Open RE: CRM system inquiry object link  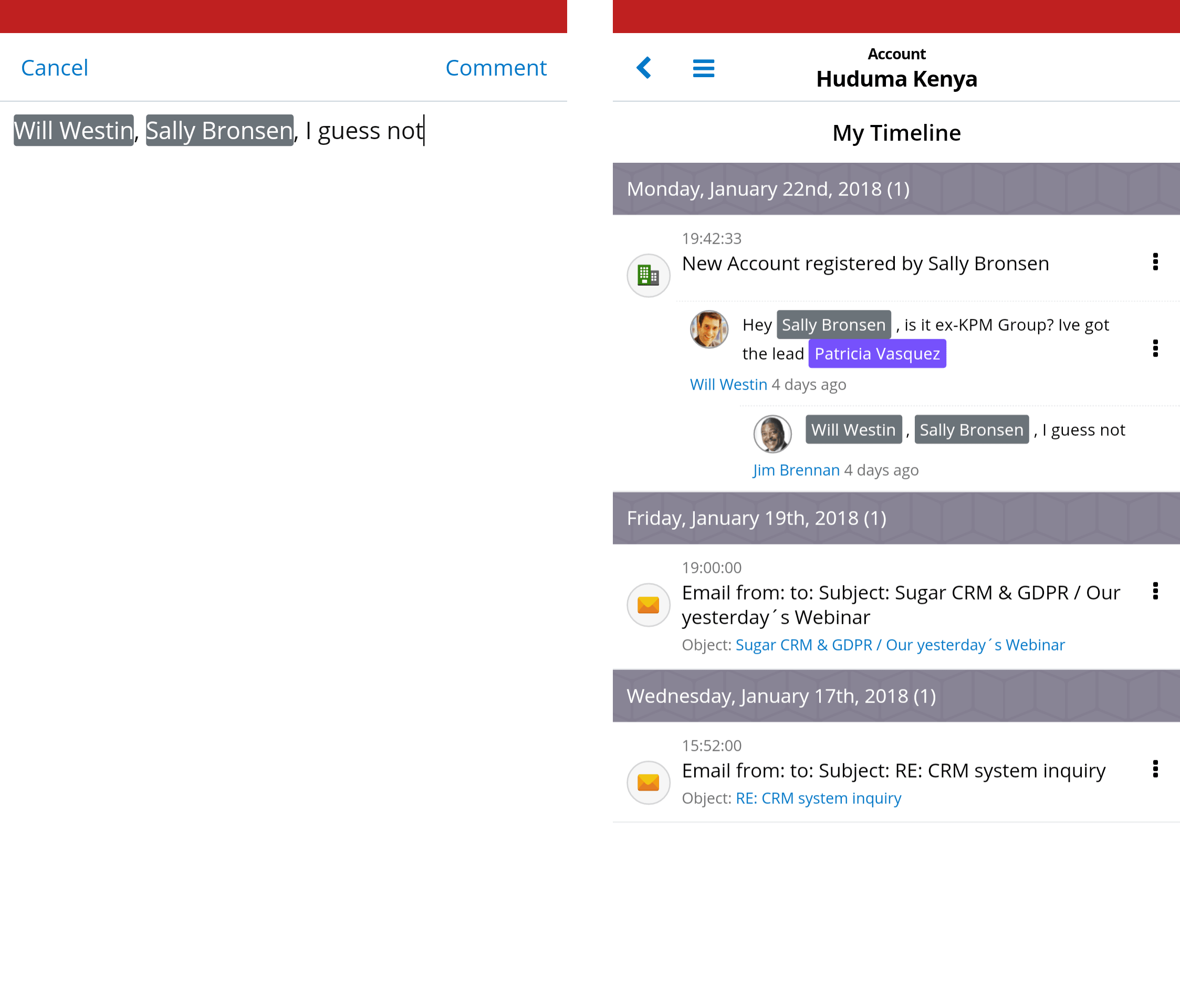tap(818, 798)
